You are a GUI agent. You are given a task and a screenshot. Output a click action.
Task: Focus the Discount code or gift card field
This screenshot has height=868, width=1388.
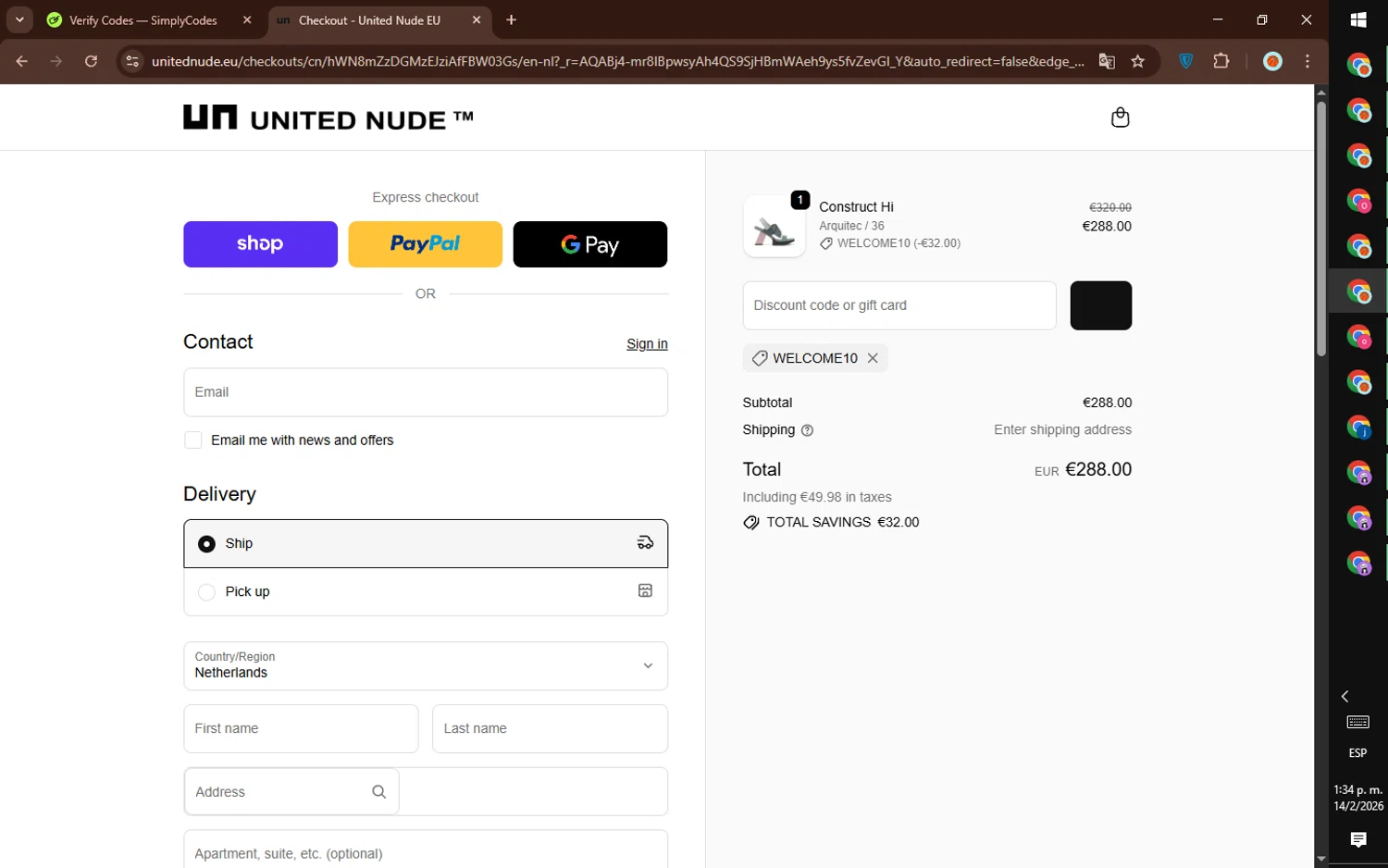pyautogui.click(x=899, y=305)
